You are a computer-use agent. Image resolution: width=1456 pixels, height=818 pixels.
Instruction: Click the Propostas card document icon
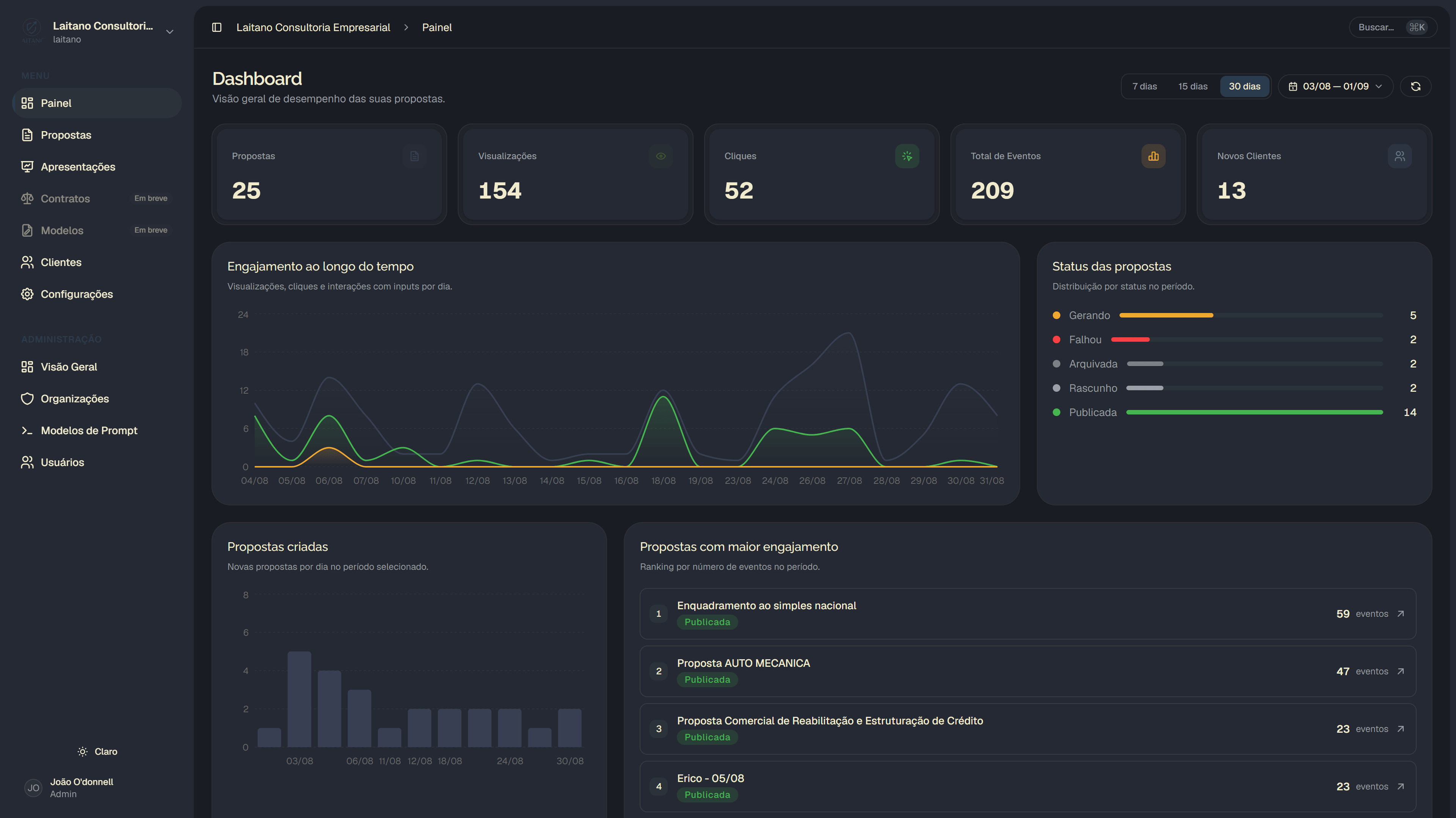[414, 156]
